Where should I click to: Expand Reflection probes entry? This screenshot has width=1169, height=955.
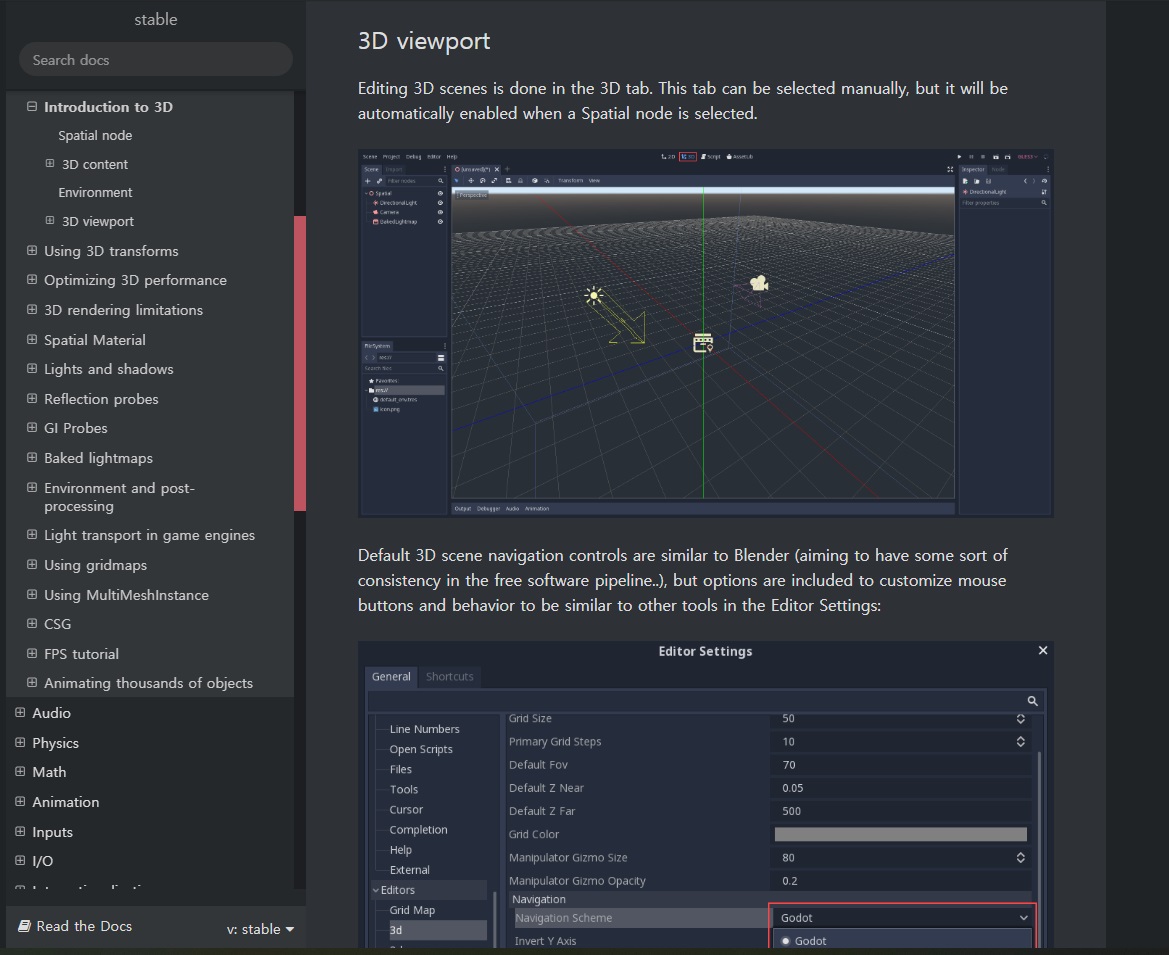[32, 398]
